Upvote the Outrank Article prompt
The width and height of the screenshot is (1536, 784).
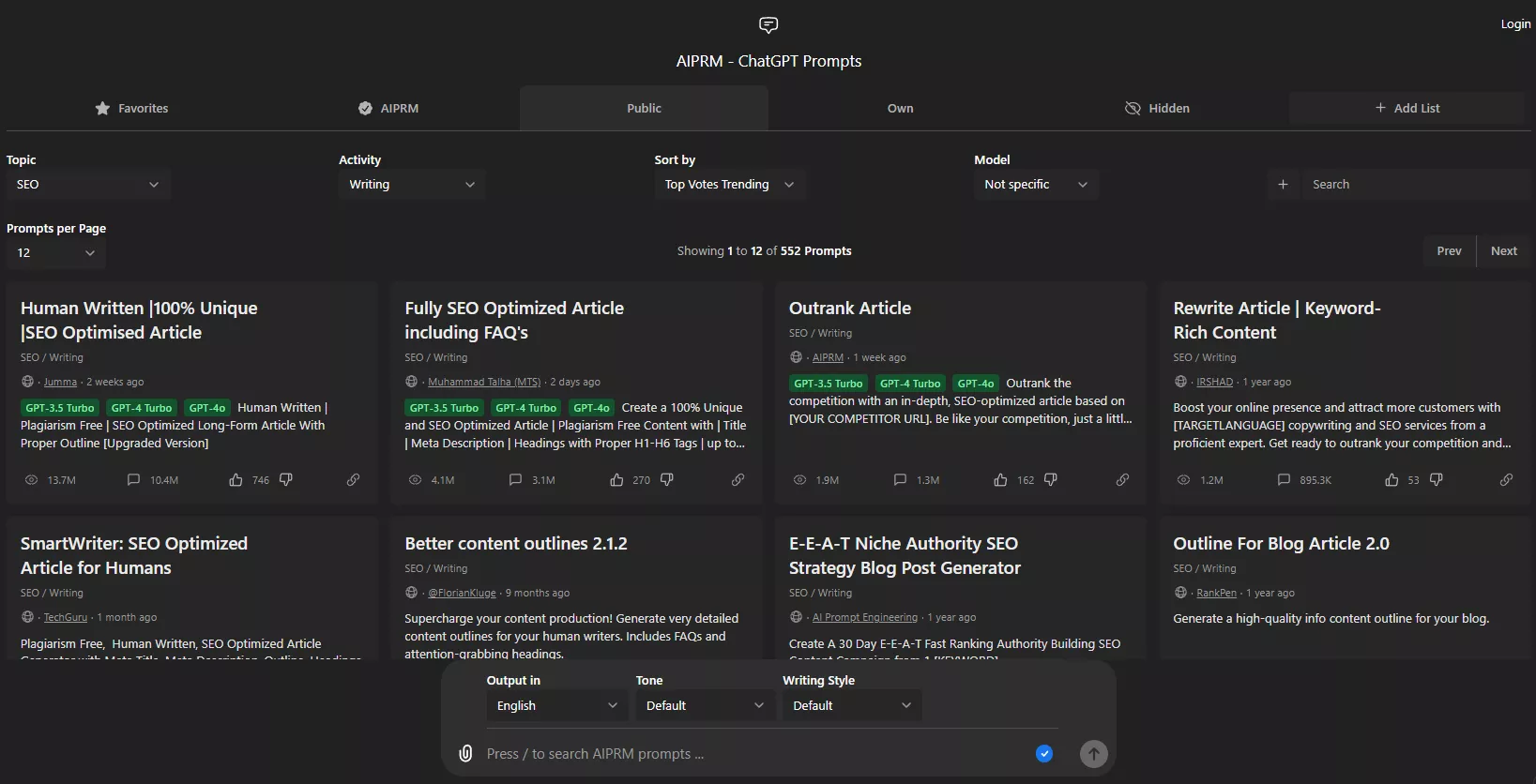click(x=1000, y=480)
